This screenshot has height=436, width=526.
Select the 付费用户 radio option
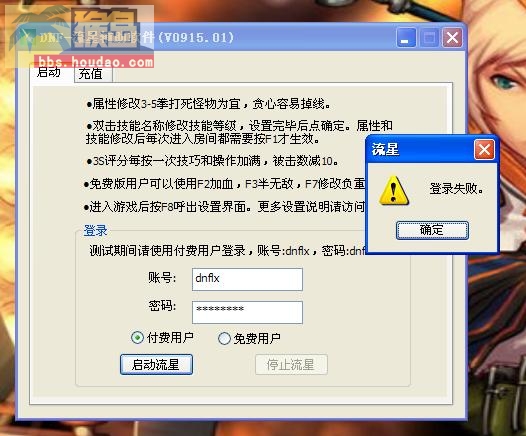[x=137, y=337]
